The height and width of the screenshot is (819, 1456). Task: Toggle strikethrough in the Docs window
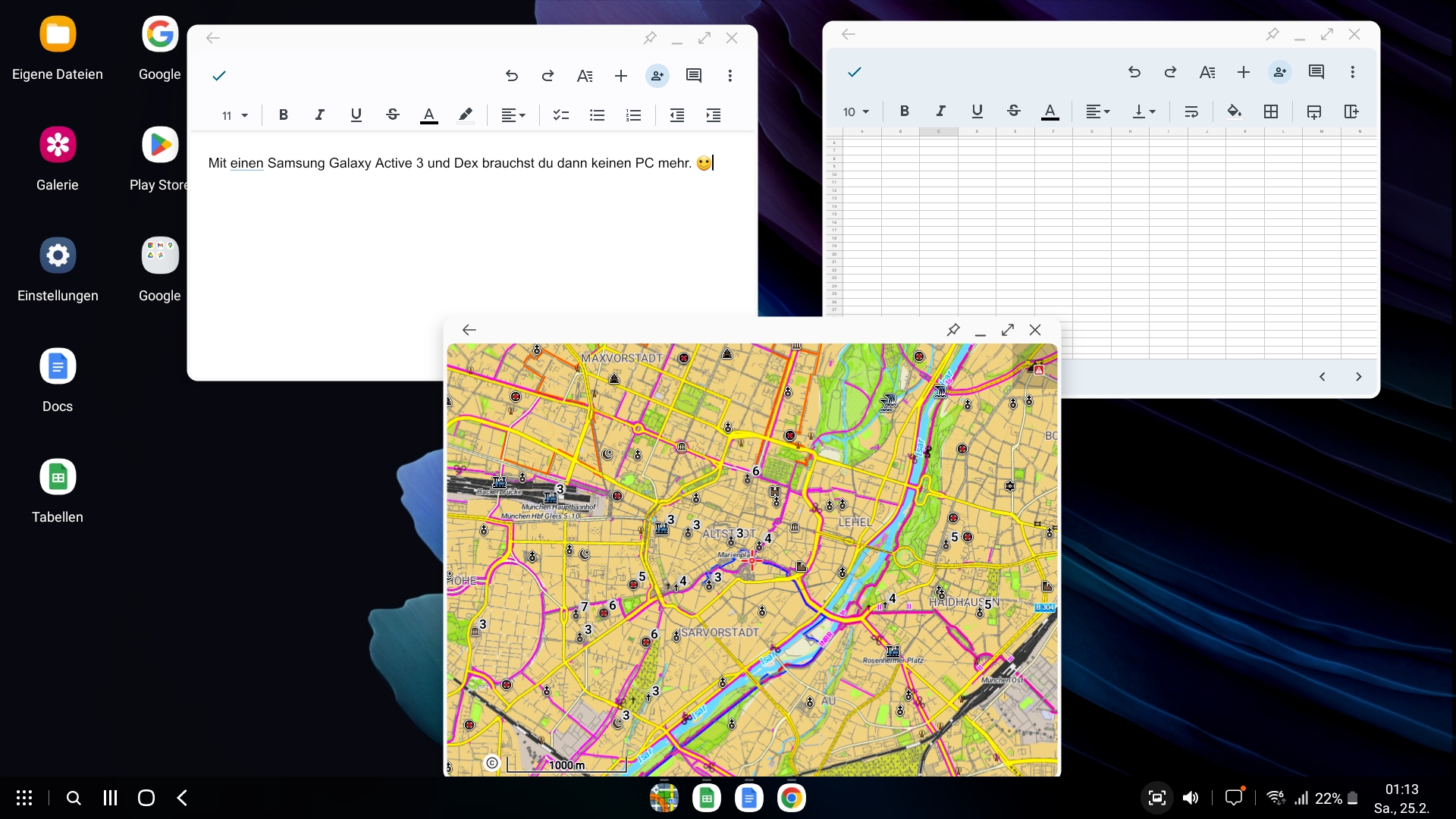tap(392, 115)
